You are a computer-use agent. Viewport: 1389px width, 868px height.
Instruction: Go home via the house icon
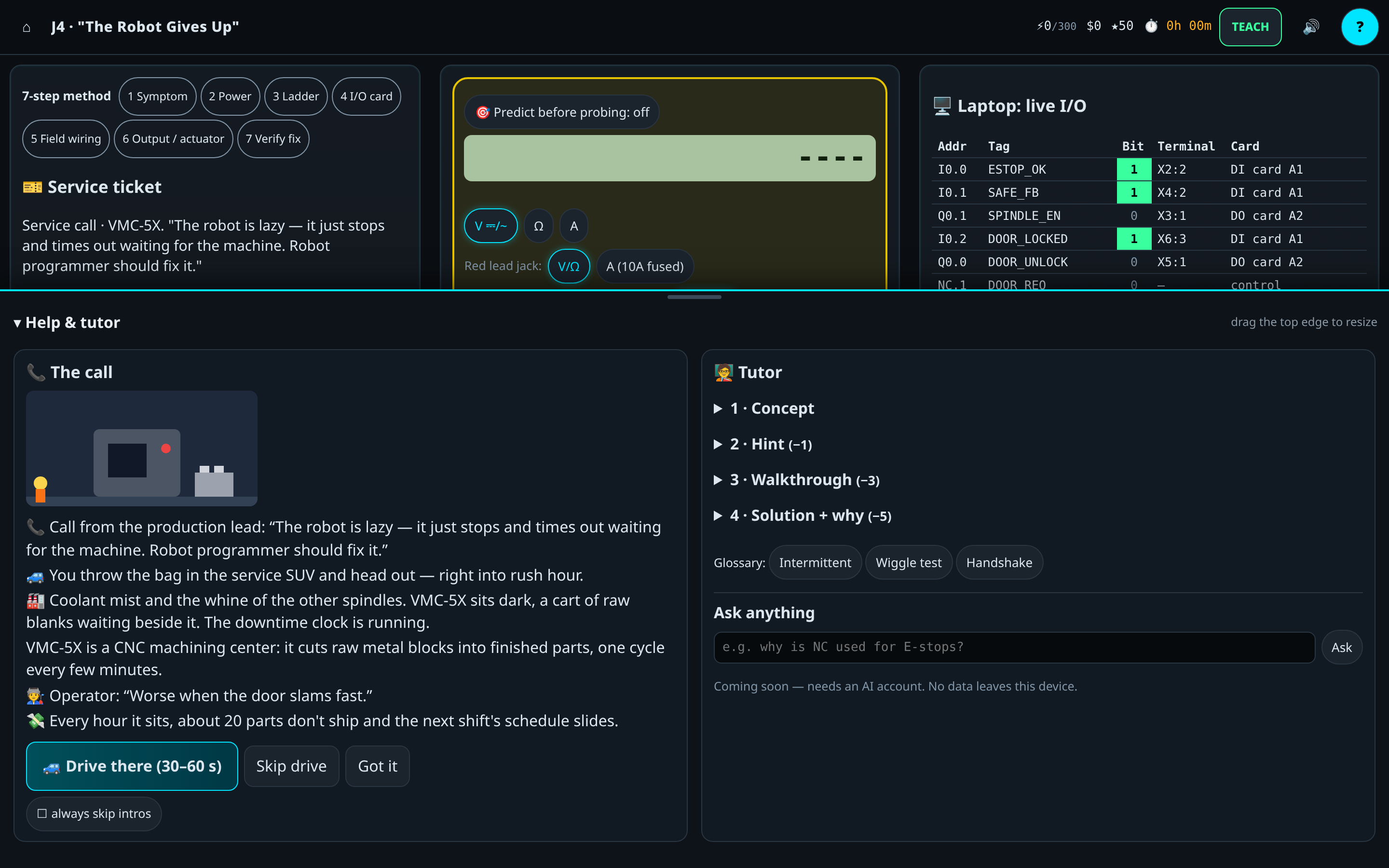pyautogui.click(x=27, y=27)
